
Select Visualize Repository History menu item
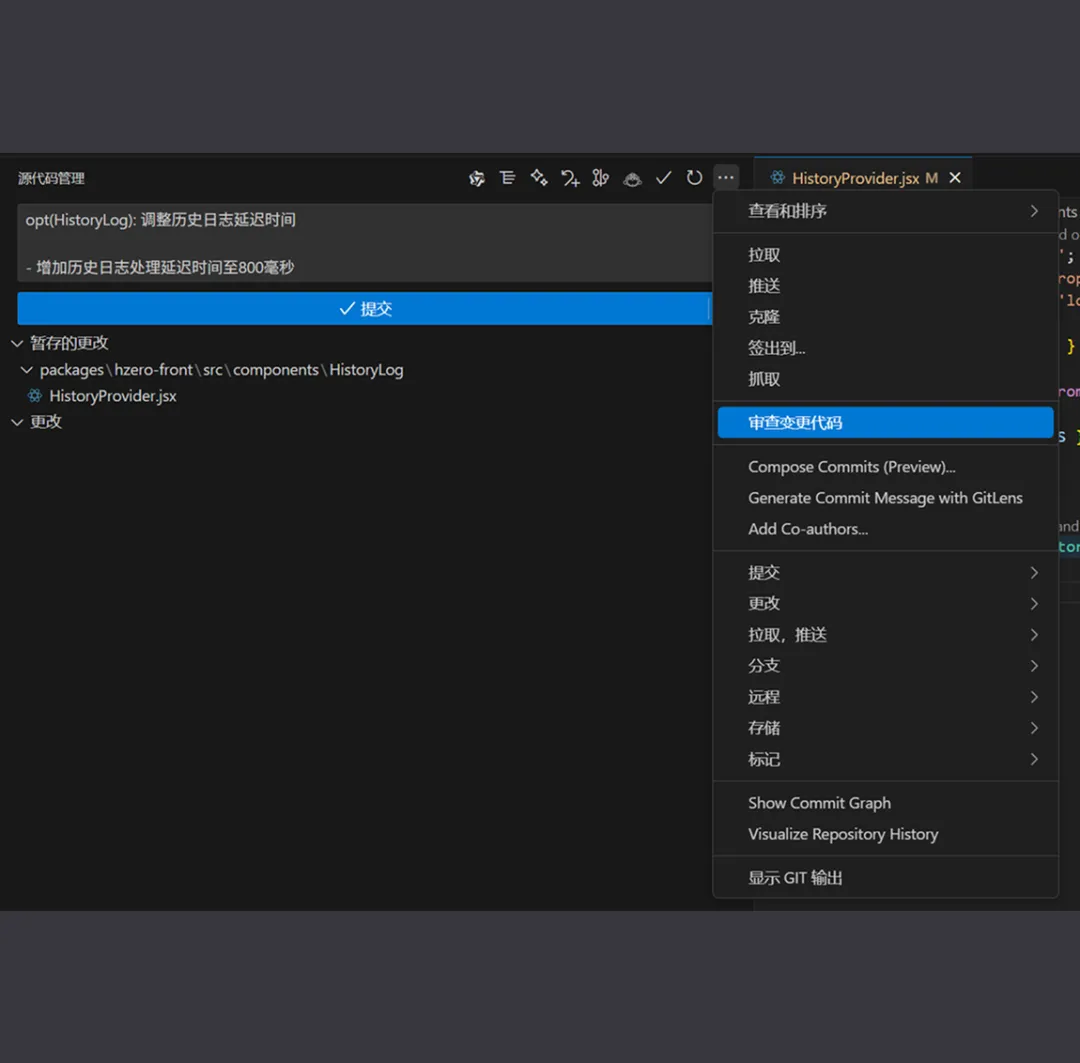(x=886, y=834)
